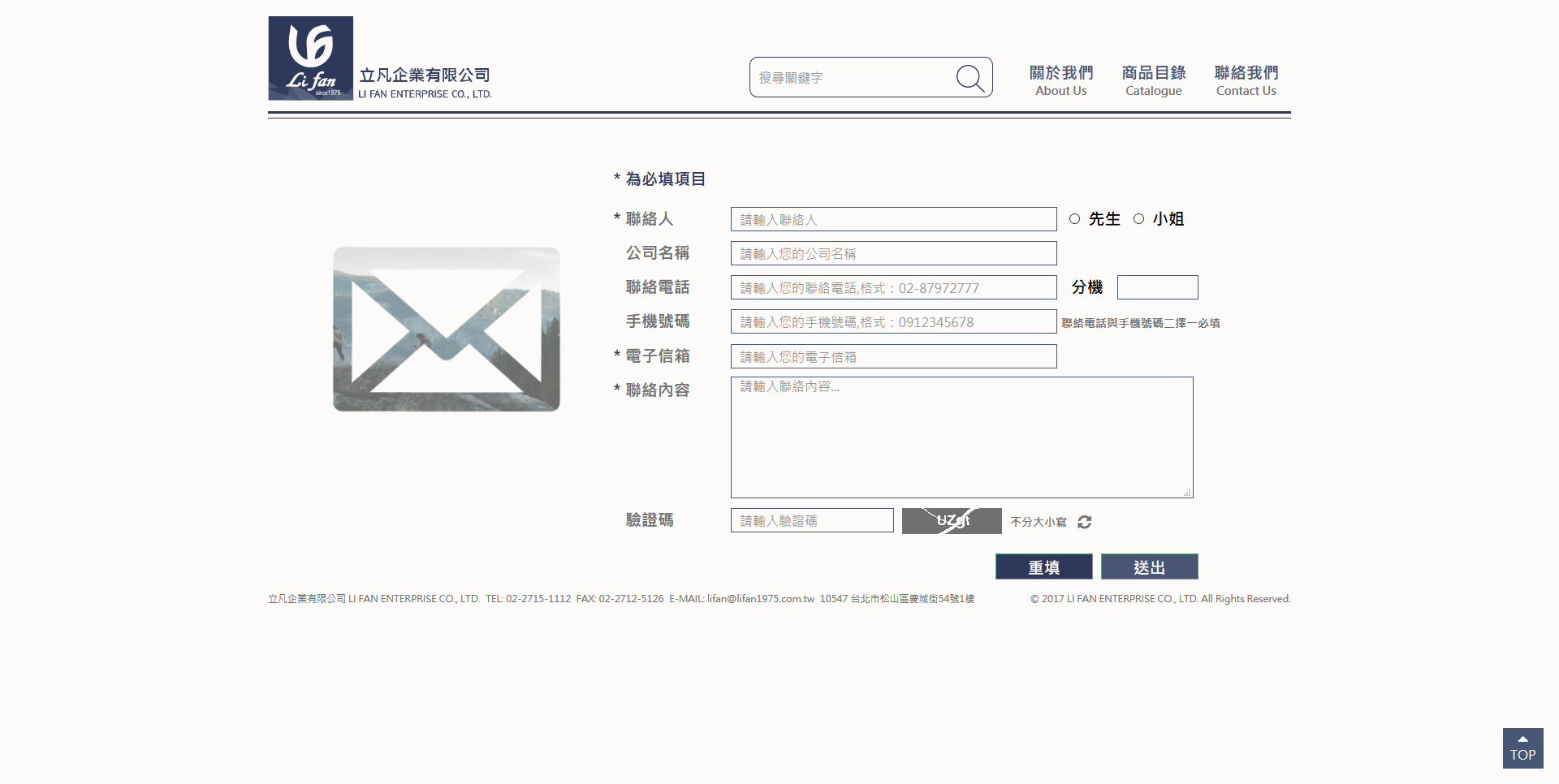Select the 先生 title radio button
Image resolution: width=1559 pixels, height=784 pixels.
1074,218
